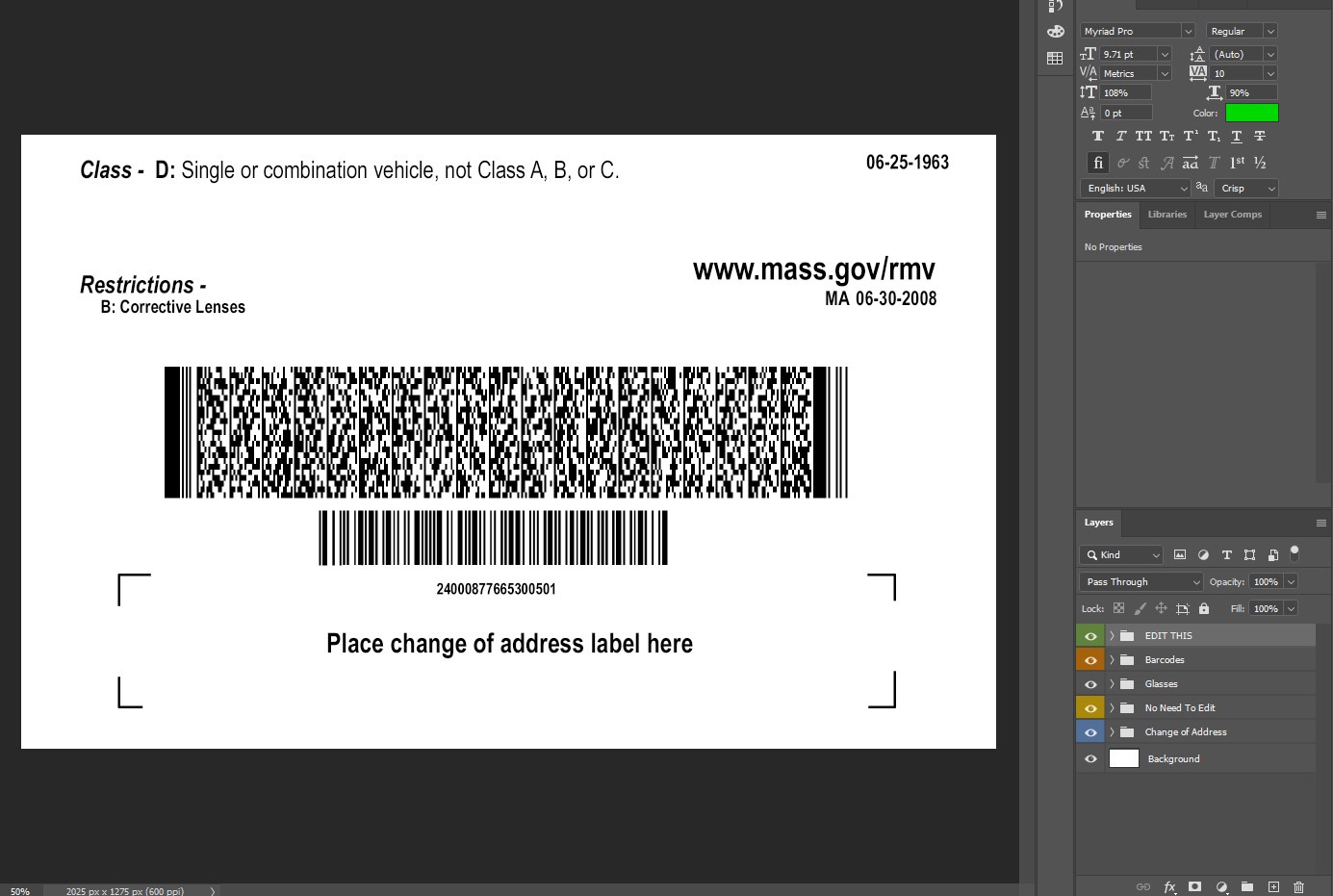
Task: Open Properties panel menu icon
Action: pyautogui.click(x=1321, y=215)
